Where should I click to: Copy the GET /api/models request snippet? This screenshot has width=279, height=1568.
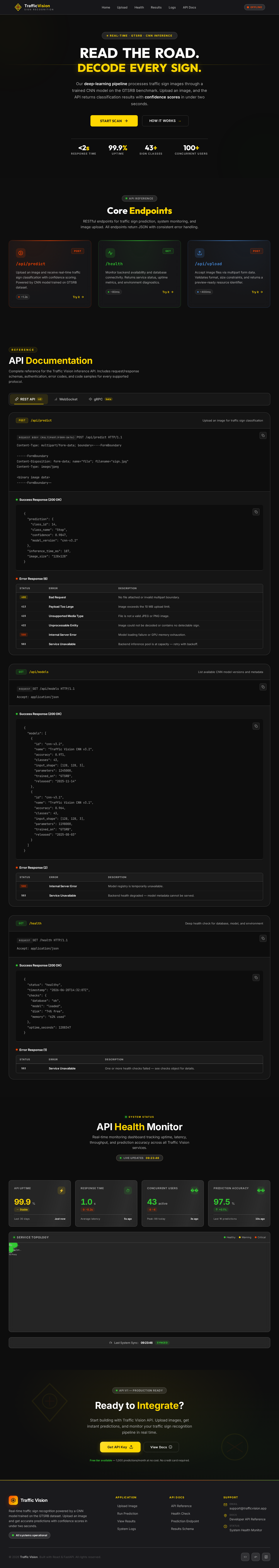click(263, 687)
